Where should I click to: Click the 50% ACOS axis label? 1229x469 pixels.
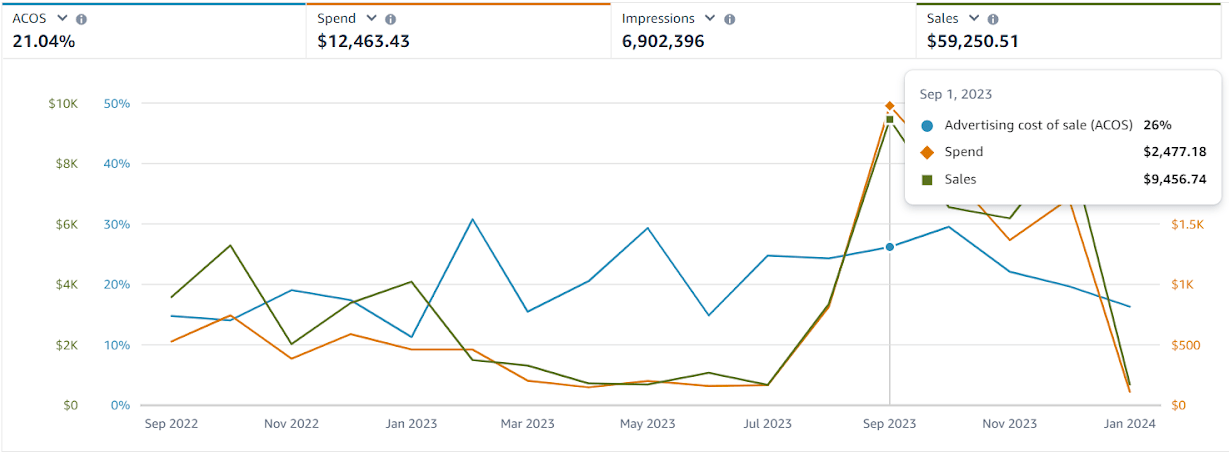117,104
